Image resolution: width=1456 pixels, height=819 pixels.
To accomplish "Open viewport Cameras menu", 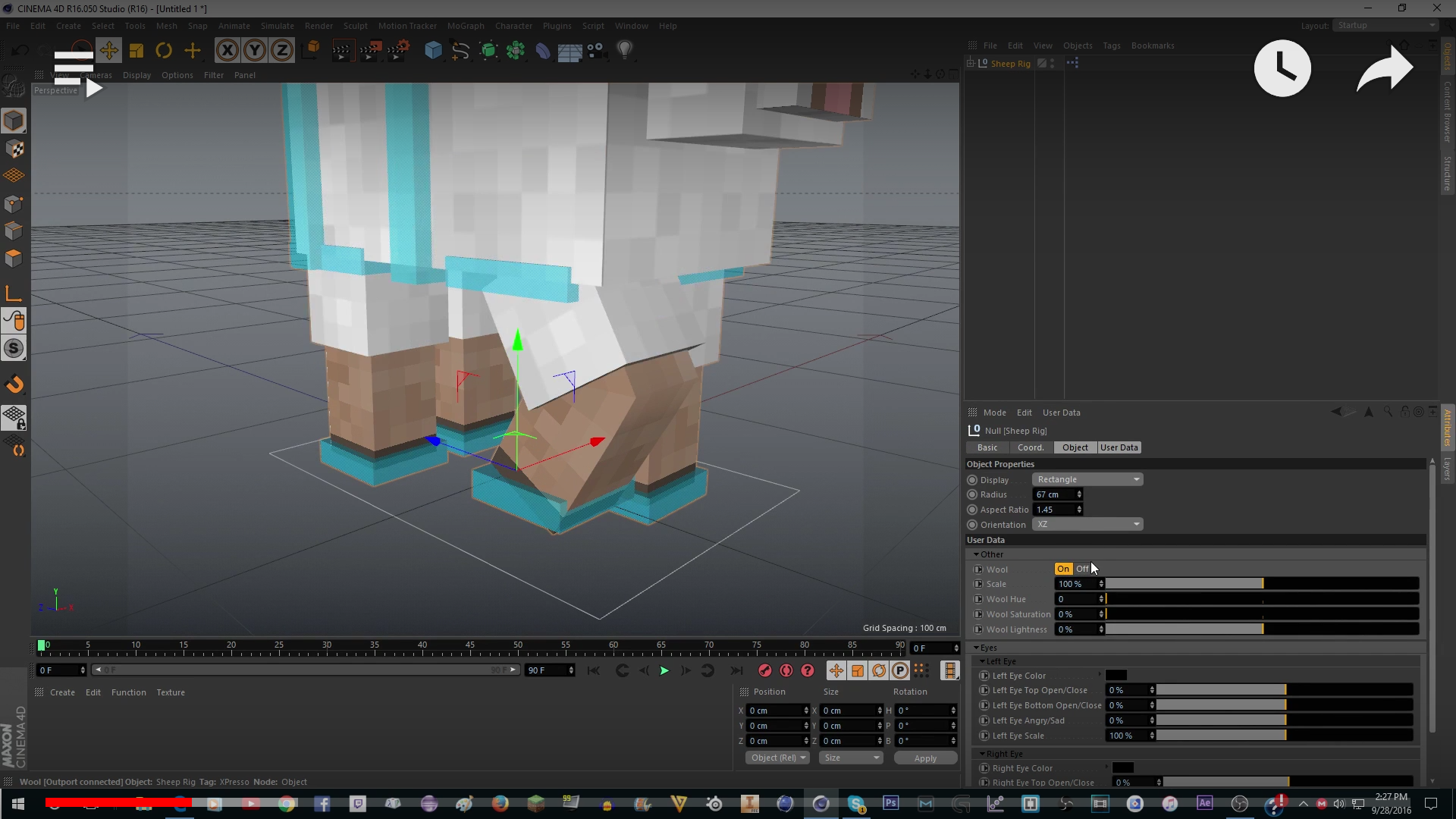I will tap(96, 75).
